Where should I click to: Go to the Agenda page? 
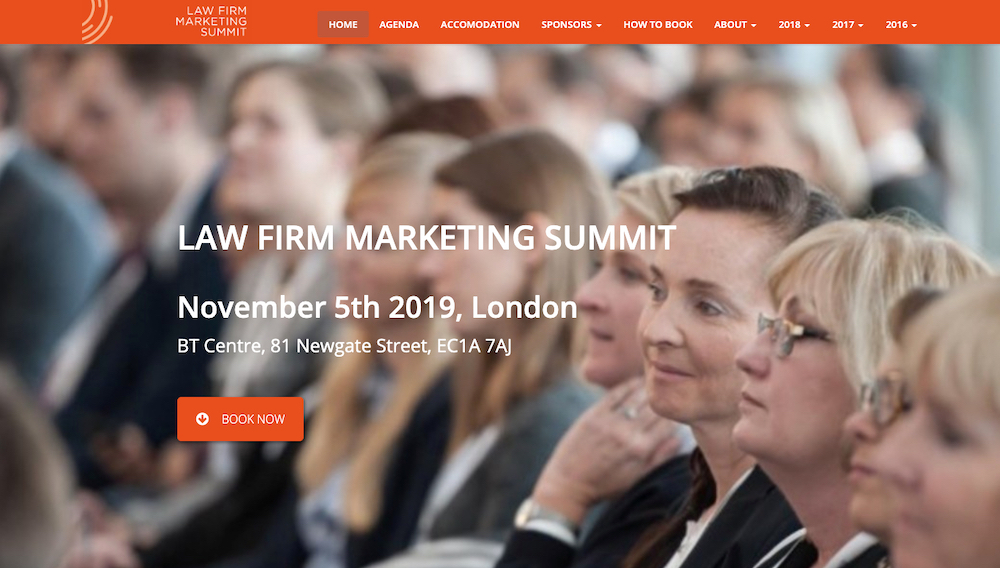click(399, 24)
